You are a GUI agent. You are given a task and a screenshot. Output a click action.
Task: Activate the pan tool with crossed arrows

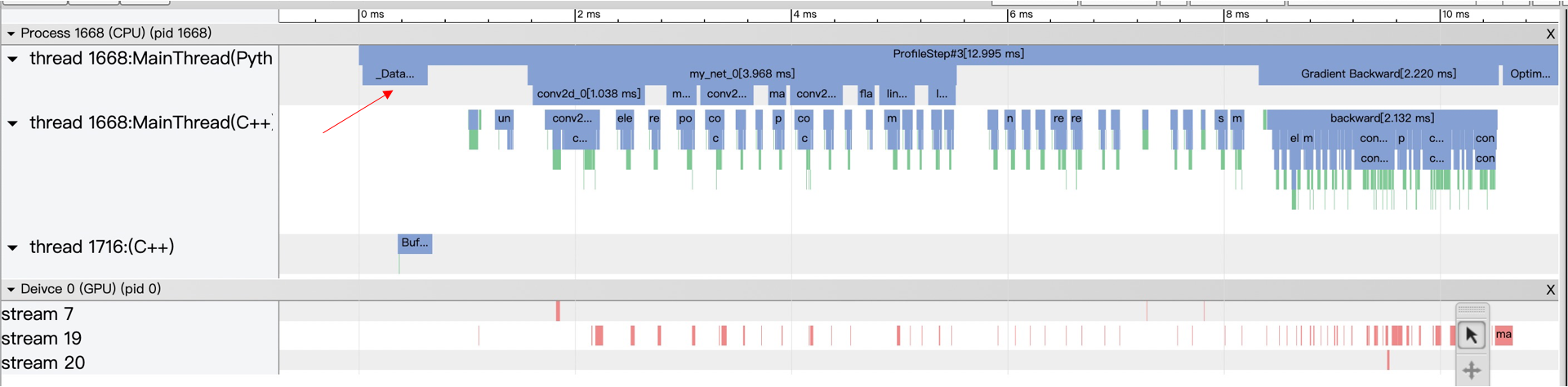click(x=1472, y=370)
